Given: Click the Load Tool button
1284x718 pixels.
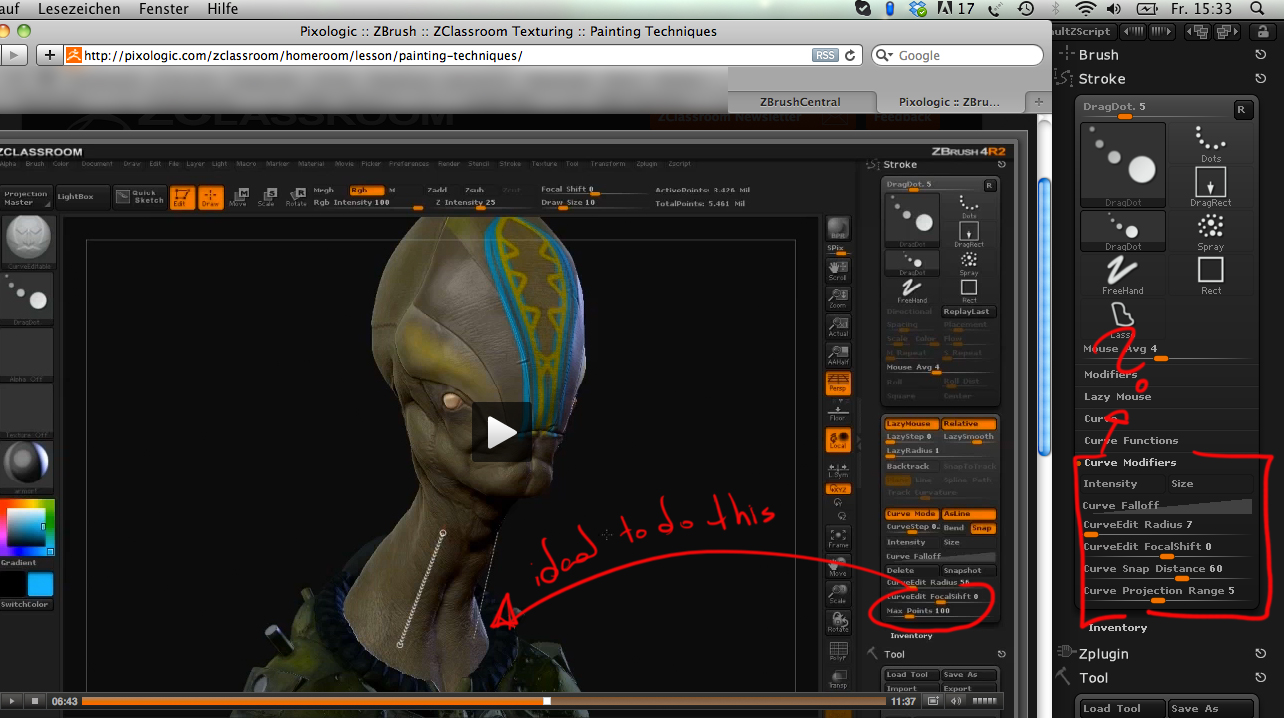Looking at the screenshot, I should (1121, 708).
